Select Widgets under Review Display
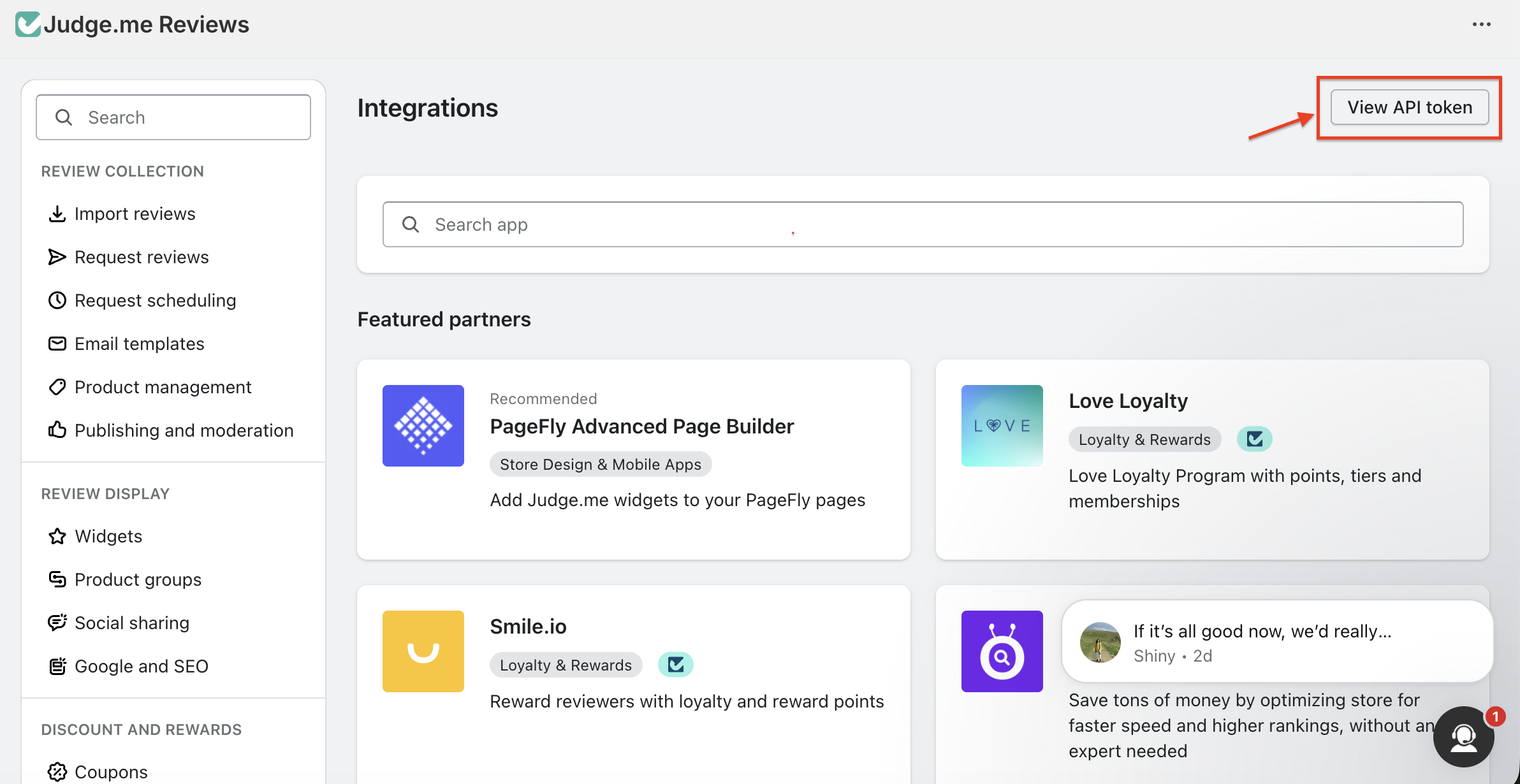Image resolution: width=1520 pixels, height=784 pixels. [108, 536]
